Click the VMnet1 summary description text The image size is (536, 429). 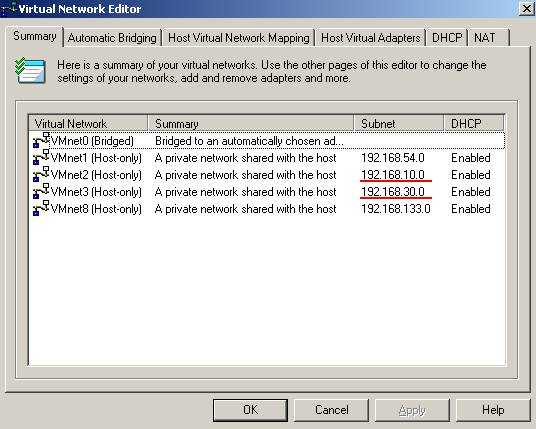click(x=245, y=158)
